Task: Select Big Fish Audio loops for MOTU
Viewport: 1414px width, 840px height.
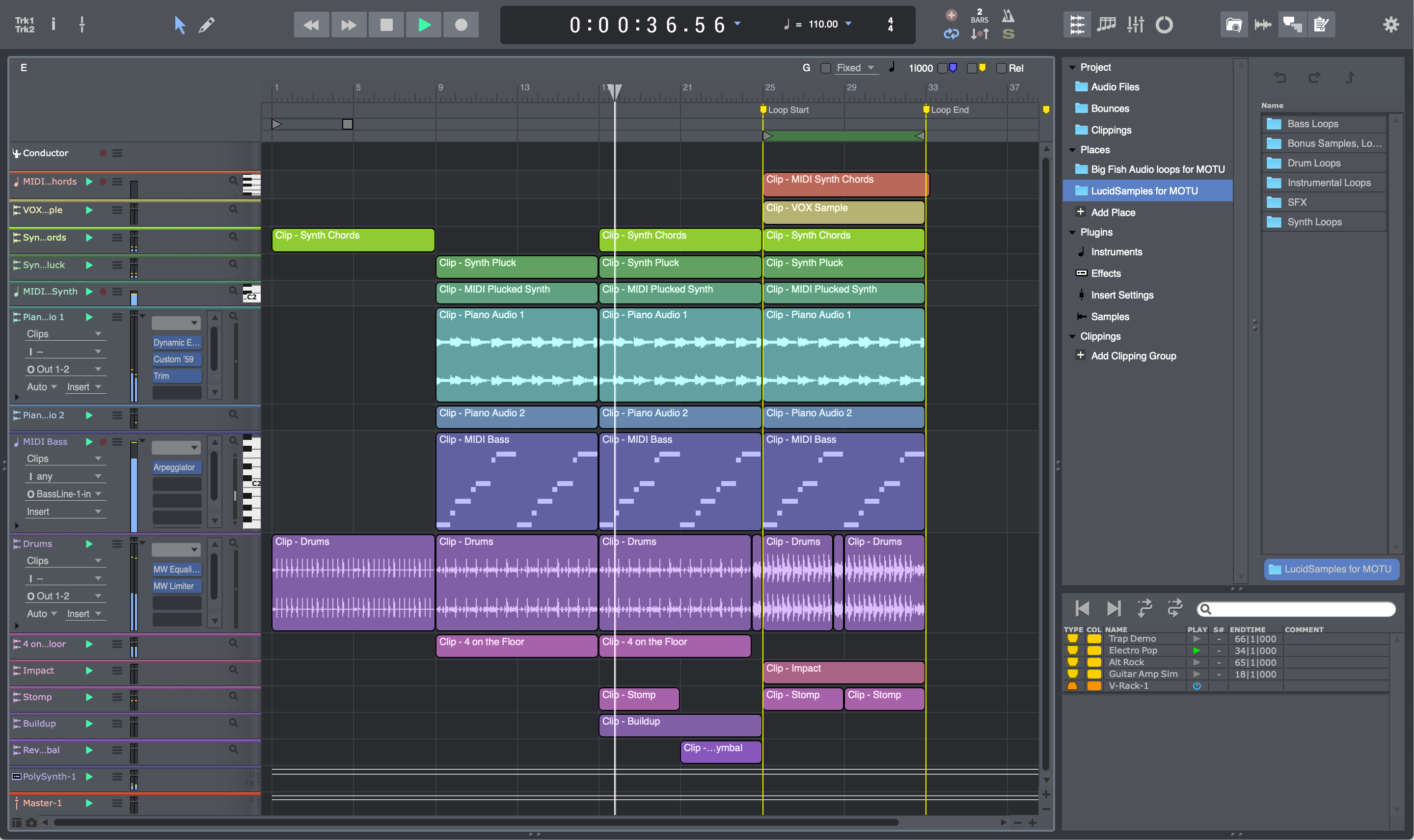Action: [x=1157, y=169]
